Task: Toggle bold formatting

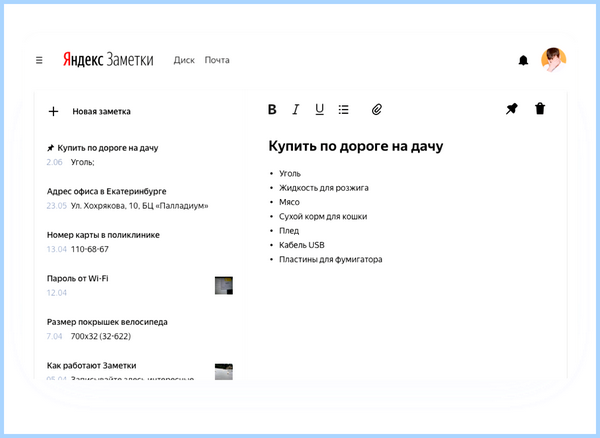Action: (x=272, y=109)
